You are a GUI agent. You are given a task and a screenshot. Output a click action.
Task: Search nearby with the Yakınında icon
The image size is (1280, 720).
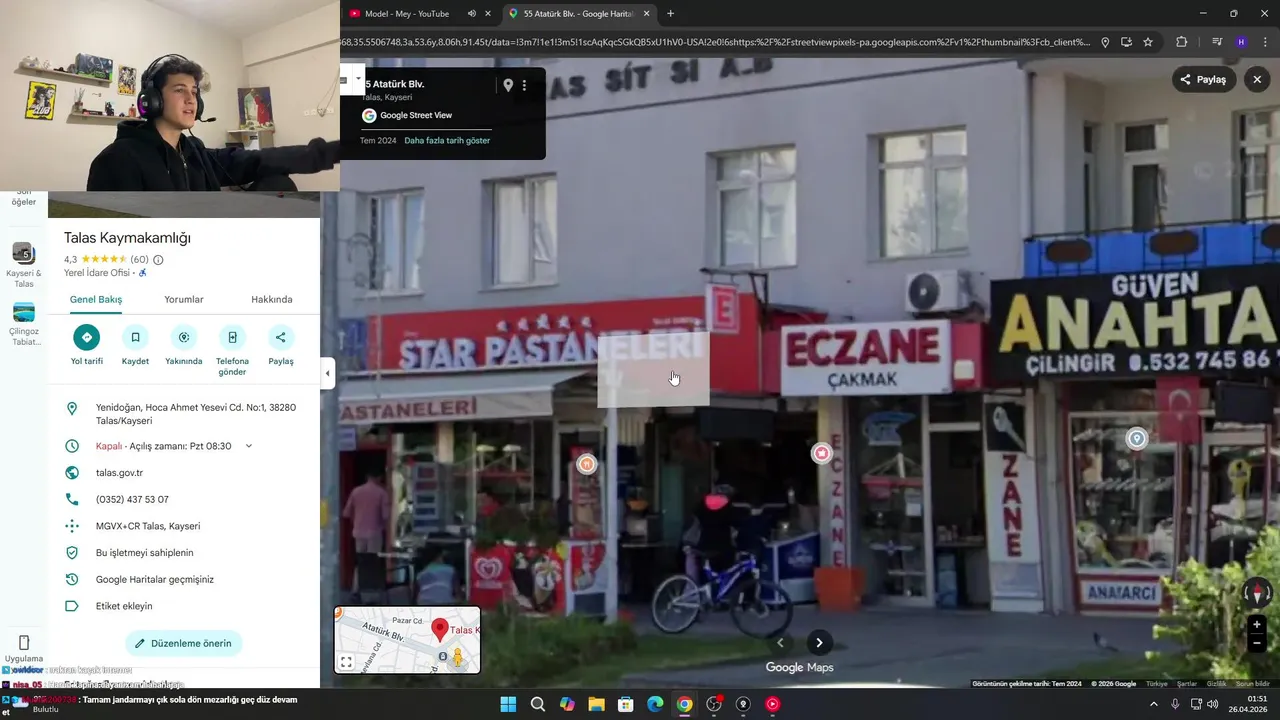click(x=183, y=337)
